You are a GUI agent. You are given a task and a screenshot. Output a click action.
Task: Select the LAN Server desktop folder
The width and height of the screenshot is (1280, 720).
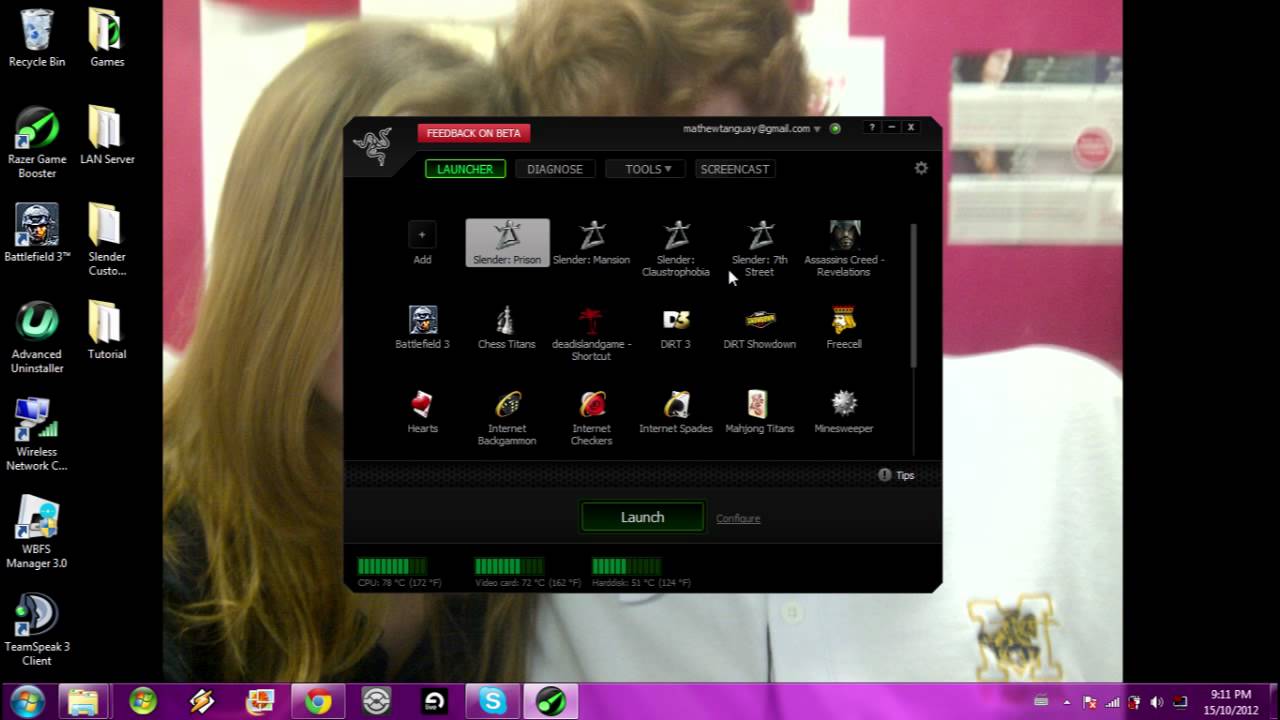pos(107,136)
